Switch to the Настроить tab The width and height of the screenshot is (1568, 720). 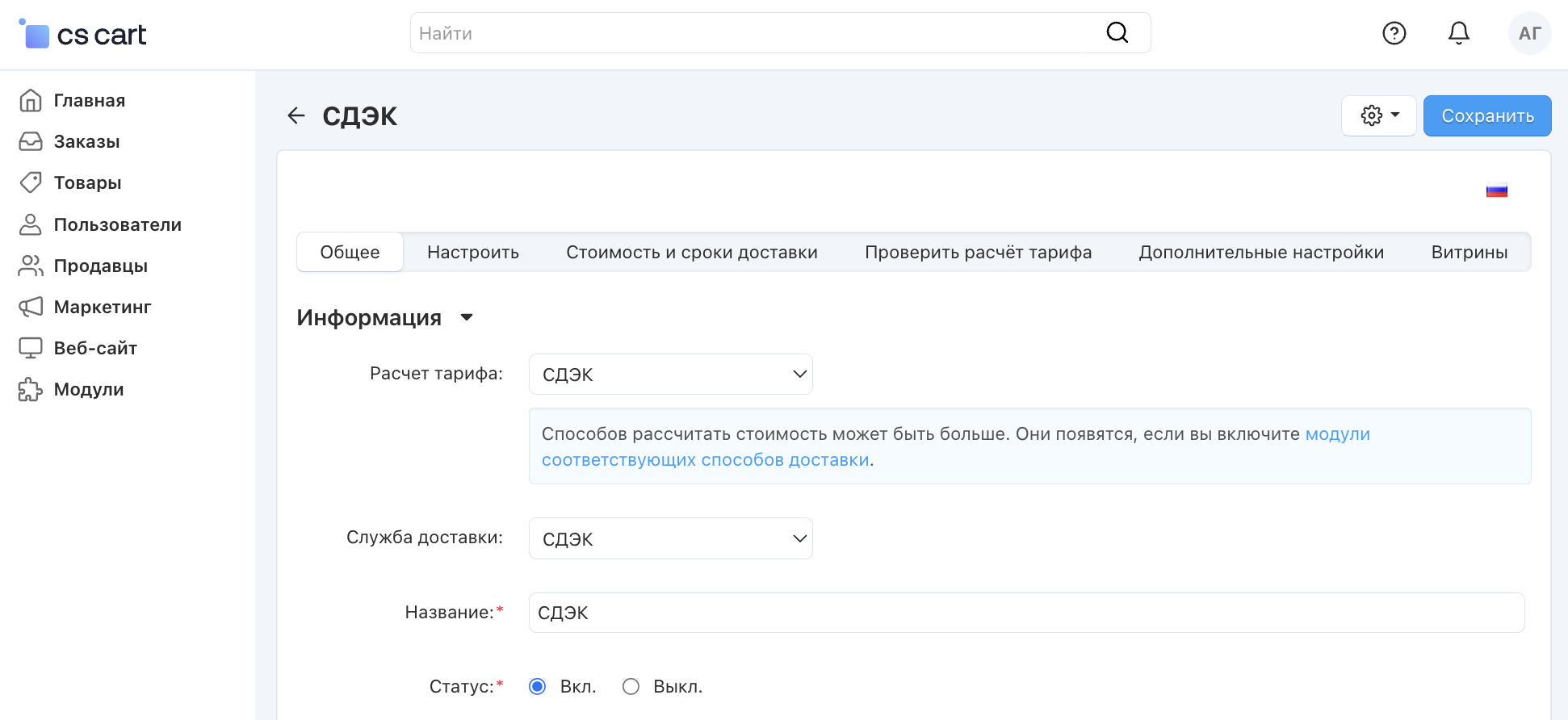[x=472, y=253]
